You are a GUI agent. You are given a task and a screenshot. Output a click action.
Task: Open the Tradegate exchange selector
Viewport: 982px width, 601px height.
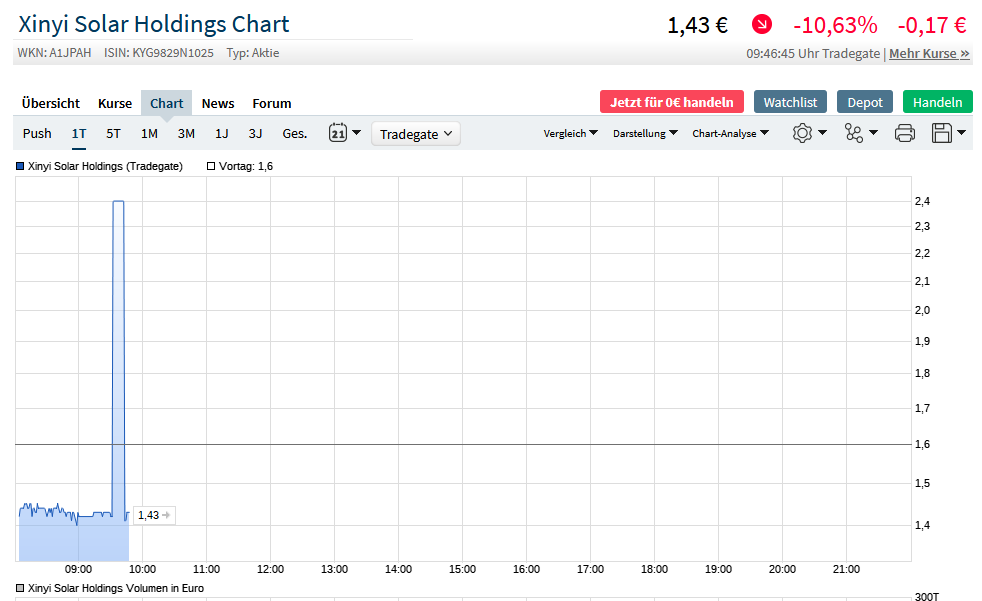pyautogui.click(x=415, y=132)
